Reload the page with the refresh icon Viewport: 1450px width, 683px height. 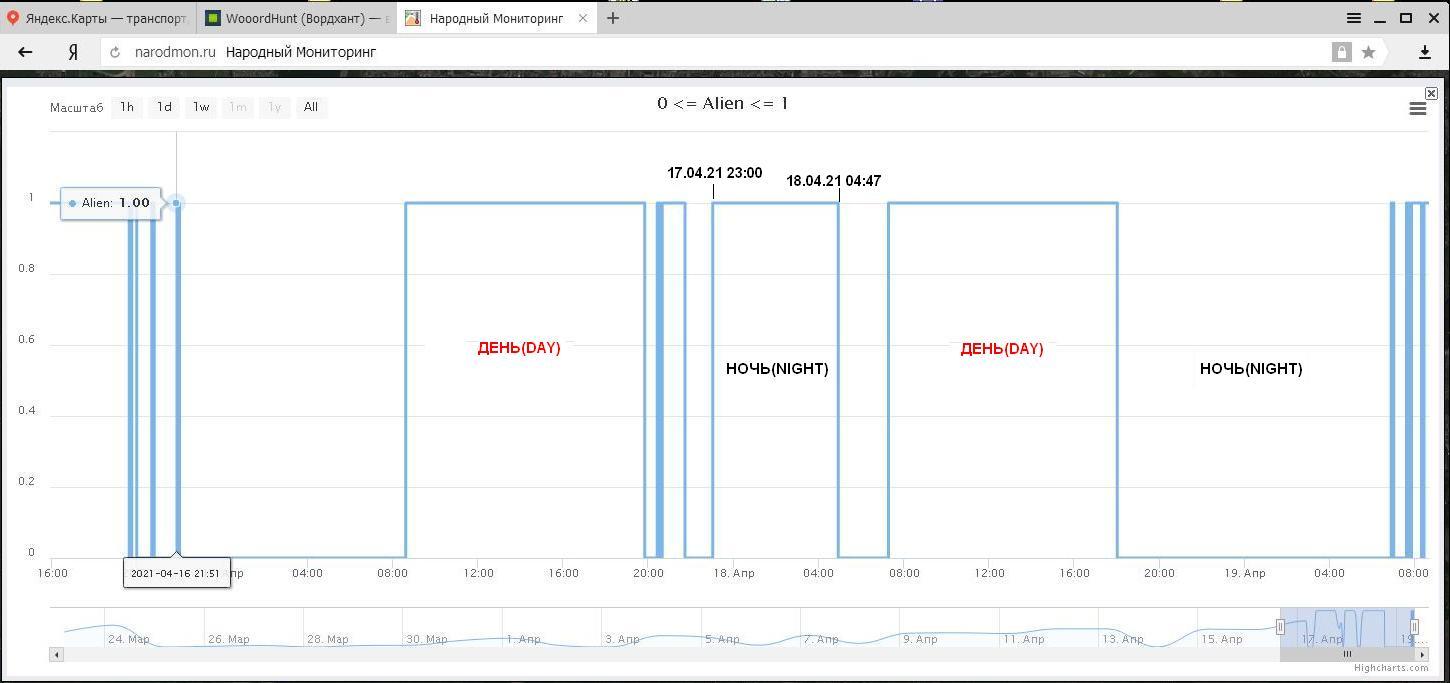click(x=115, y=52)
